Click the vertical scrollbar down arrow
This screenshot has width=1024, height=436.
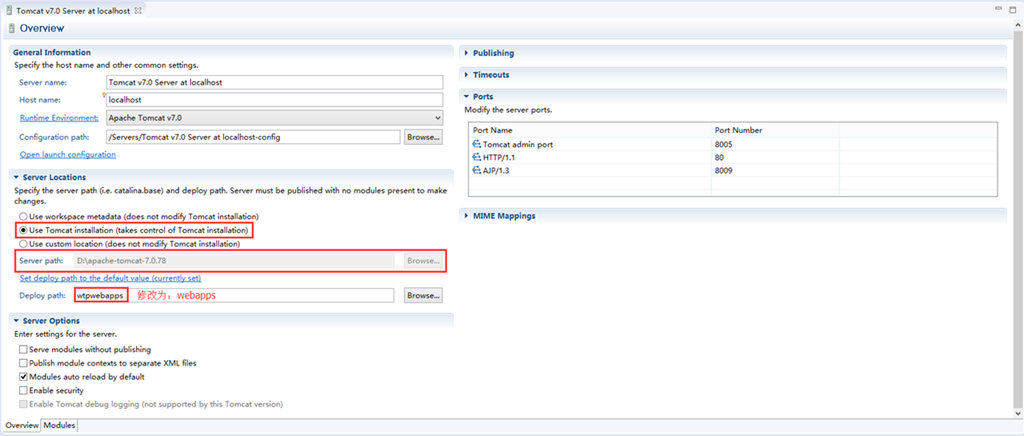pyautogui.click(x=1017, y=413)
